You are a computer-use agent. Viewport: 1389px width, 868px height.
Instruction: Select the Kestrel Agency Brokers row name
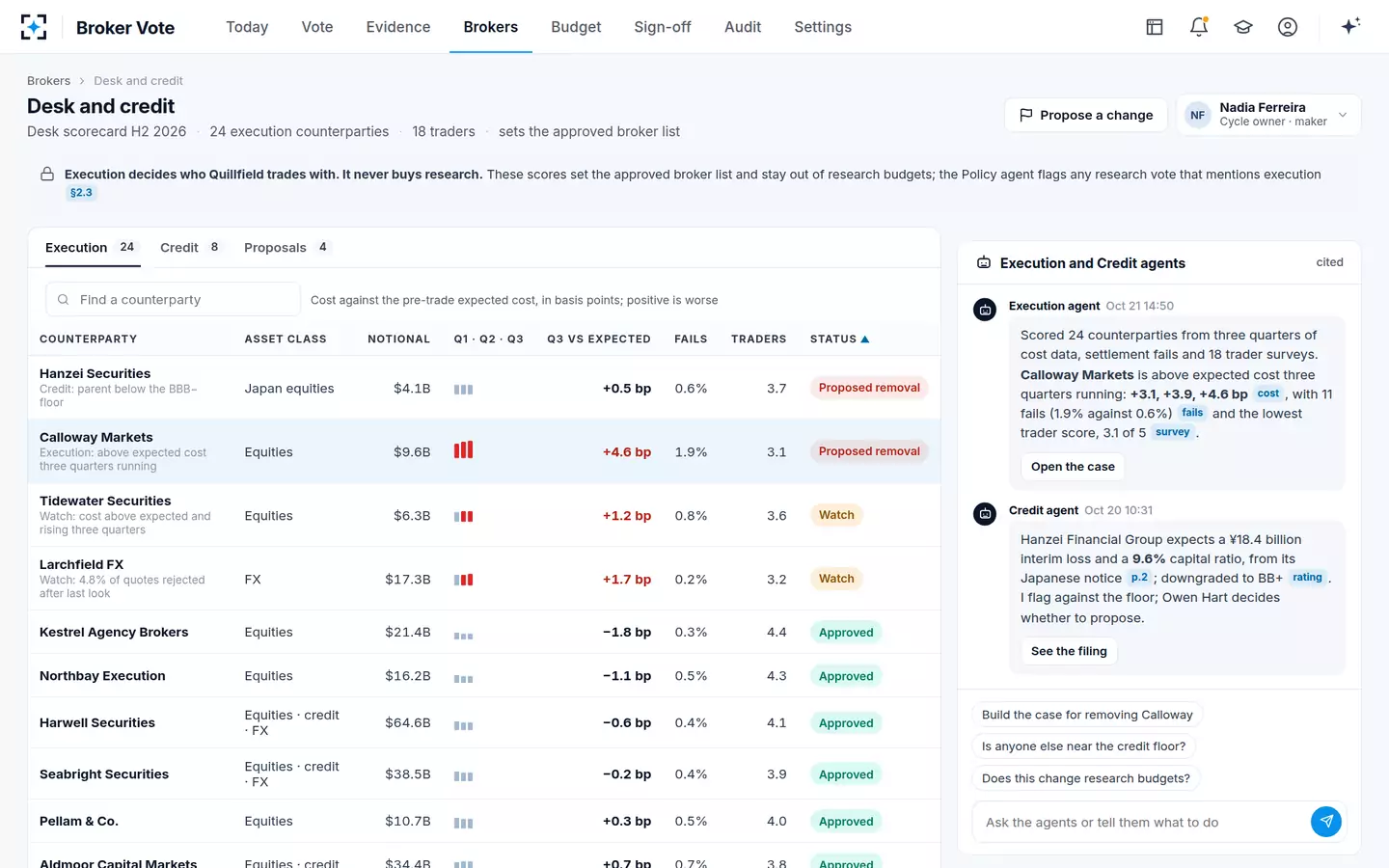pyautogui.click(x=114, y=633)
